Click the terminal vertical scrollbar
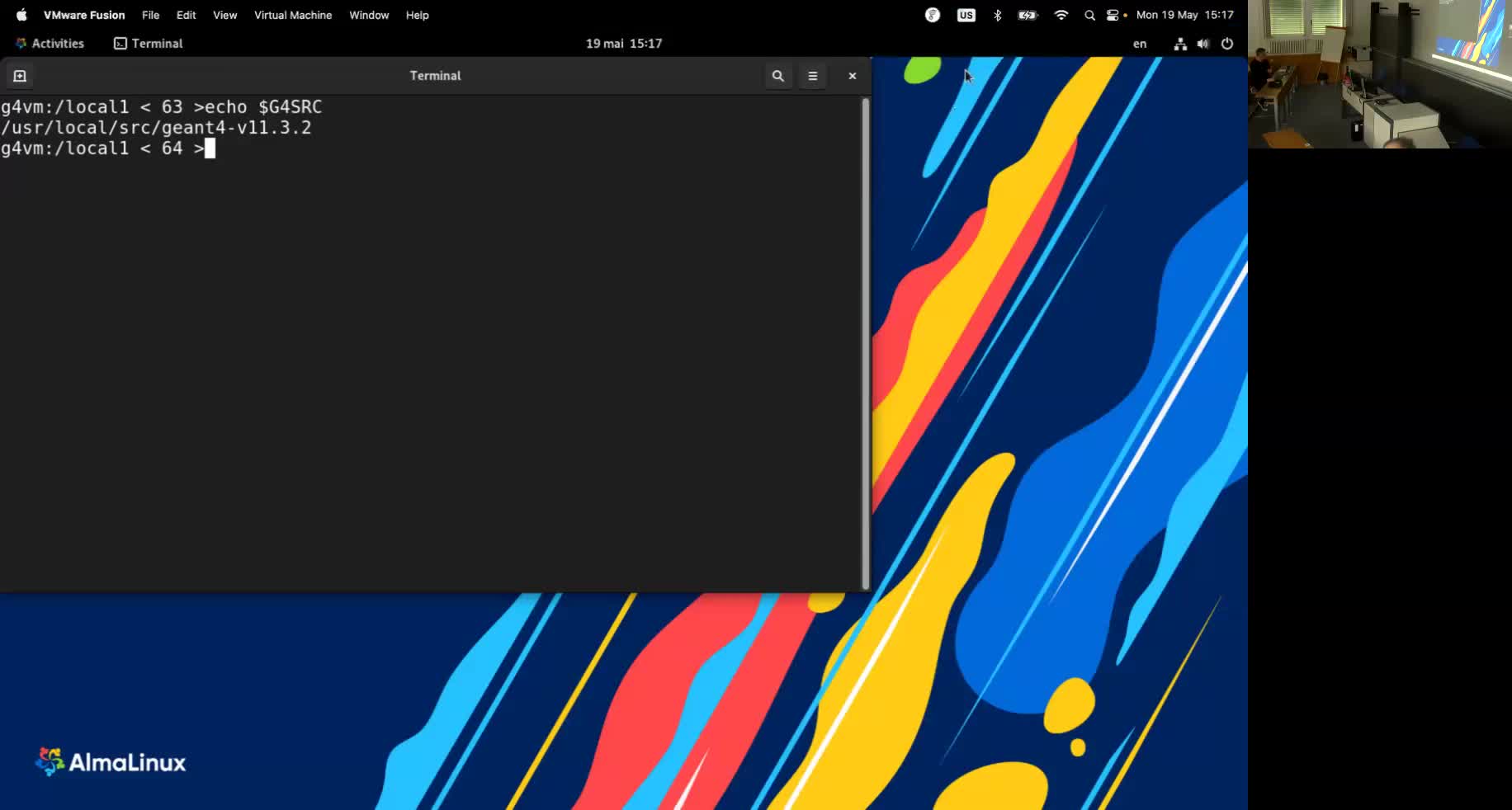 865,343
